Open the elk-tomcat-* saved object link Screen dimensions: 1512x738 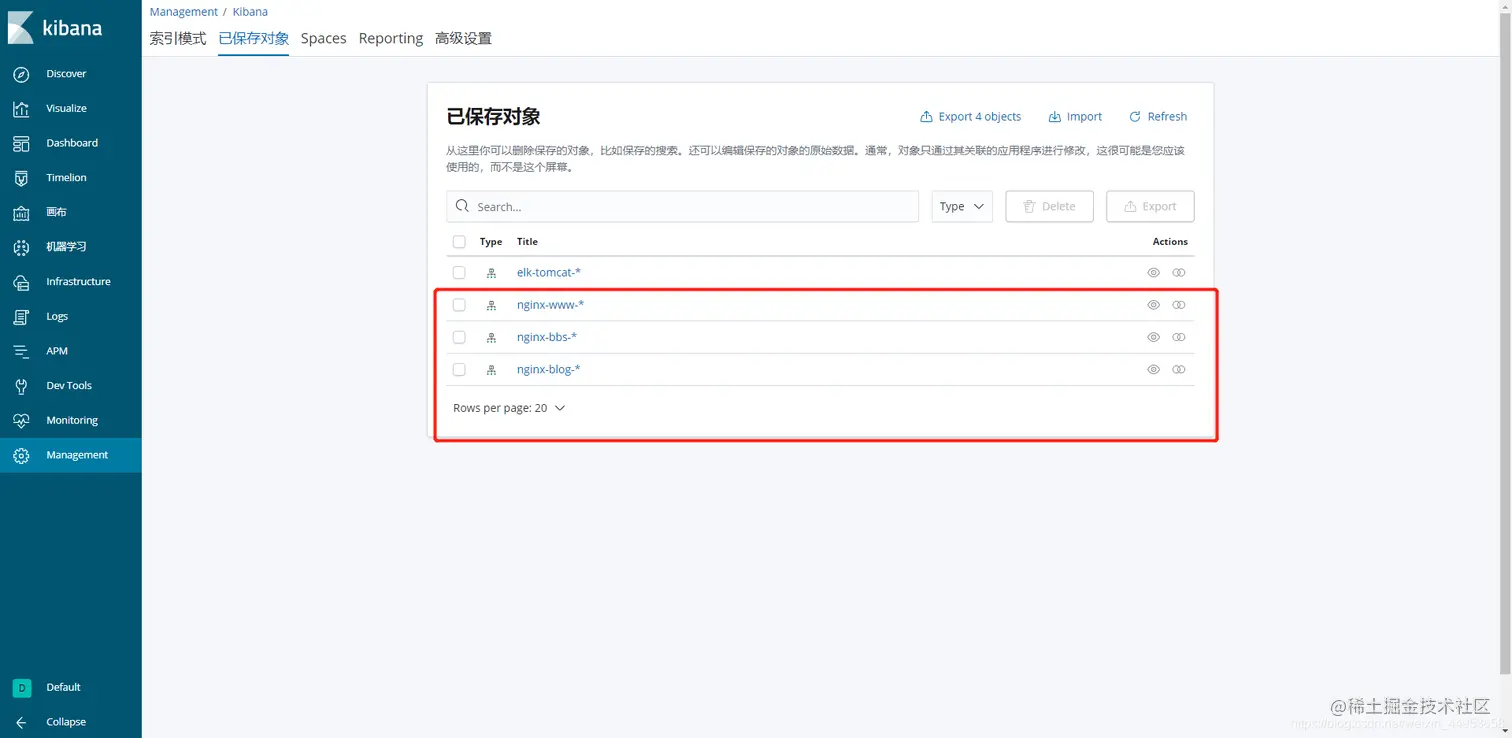click(549, 272)
